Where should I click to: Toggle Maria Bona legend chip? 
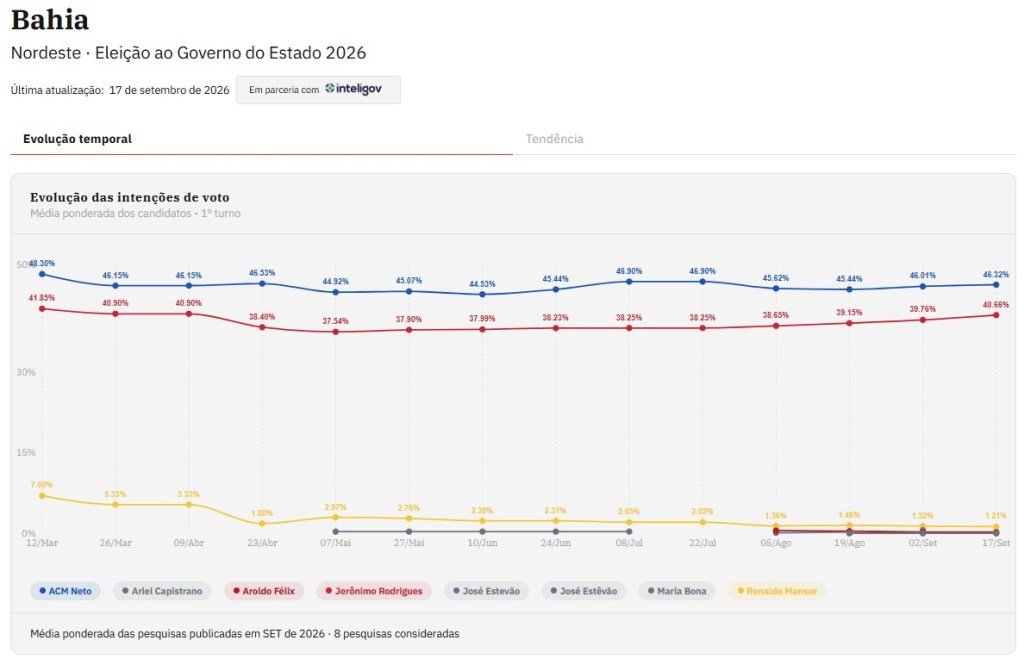(677, 591)
